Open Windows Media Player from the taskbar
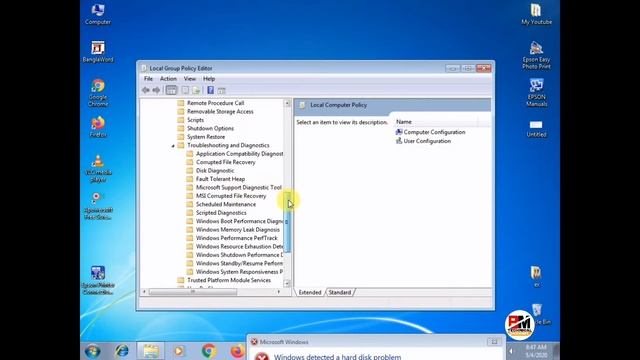The width and height of the screenshot is (640, 360). 179,351
